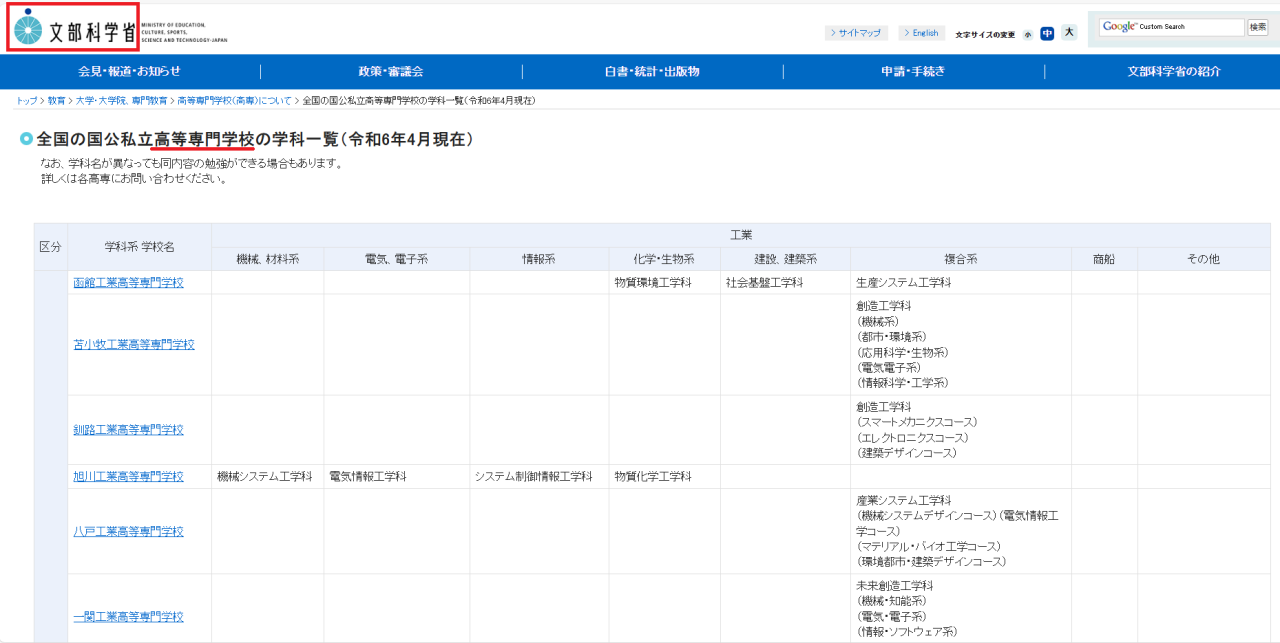Screen dimensions: 1280x643
Task: Set font size to small (小)
Action: tap(1028, 34)
